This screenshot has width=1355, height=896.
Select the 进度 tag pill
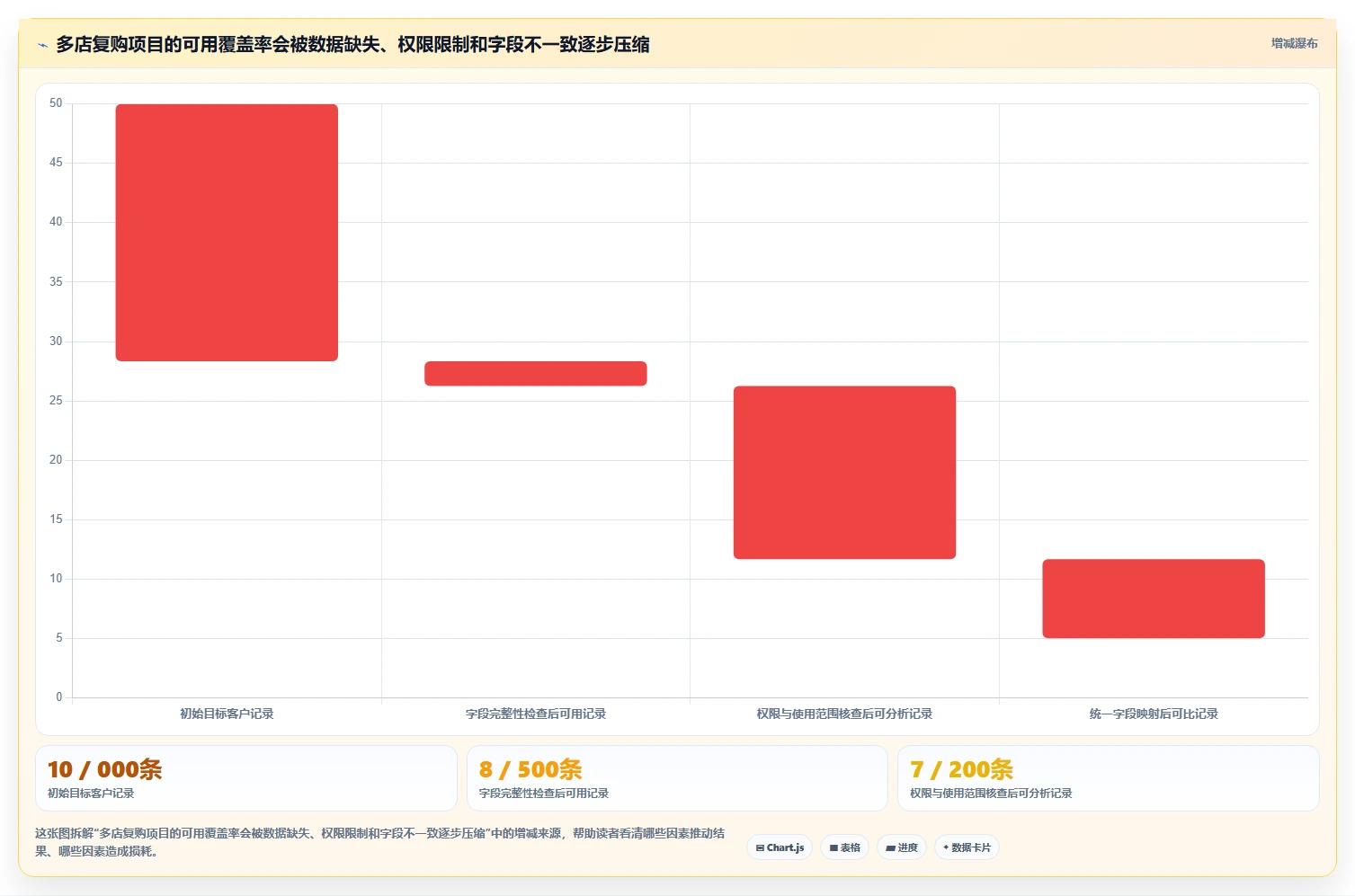pyautogui.click(x=902, y=847)
